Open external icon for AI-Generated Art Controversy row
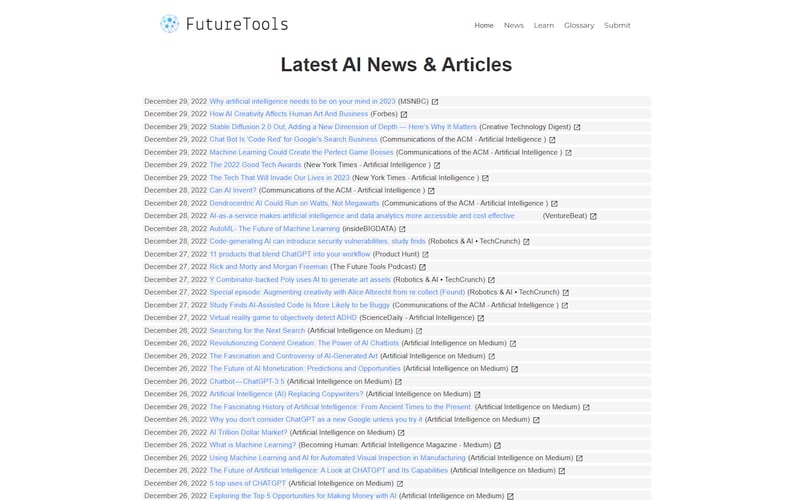800x500 pixels. pos(491,357)
